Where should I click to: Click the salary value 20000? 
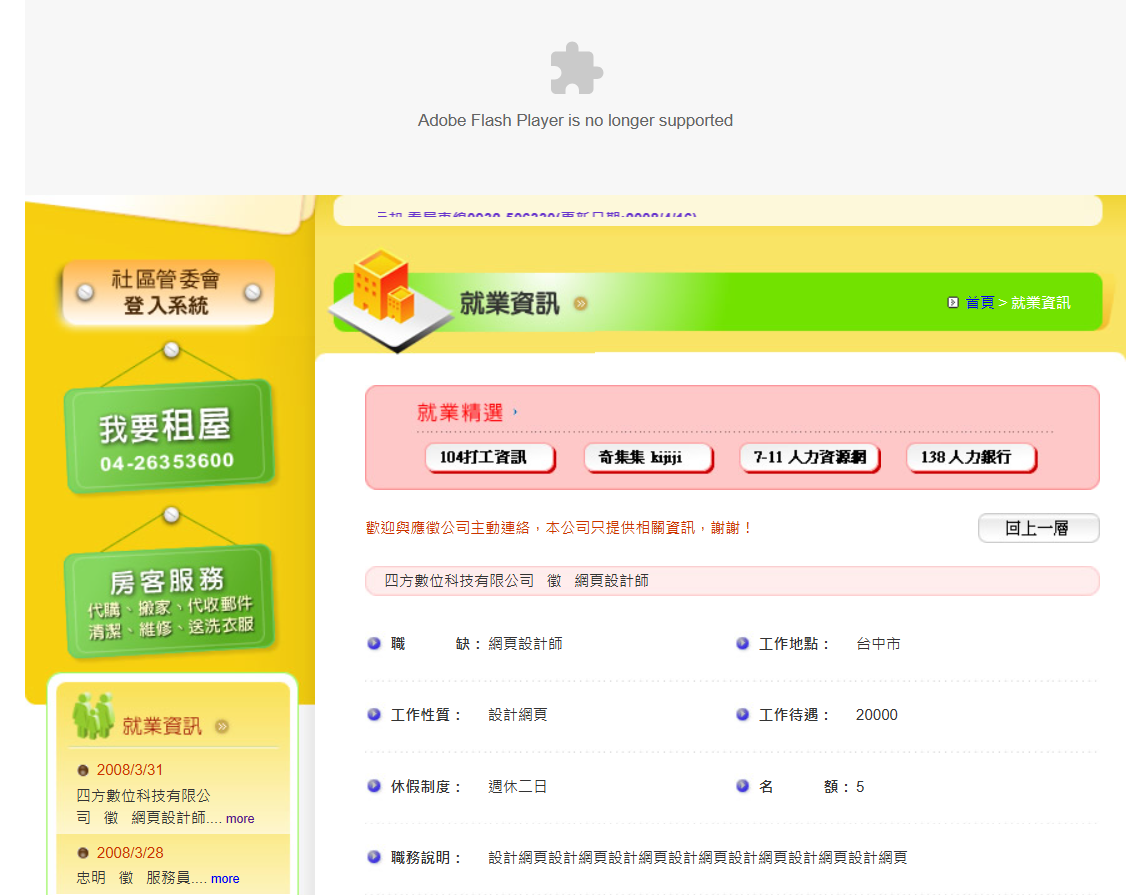(x=876, y=715)
